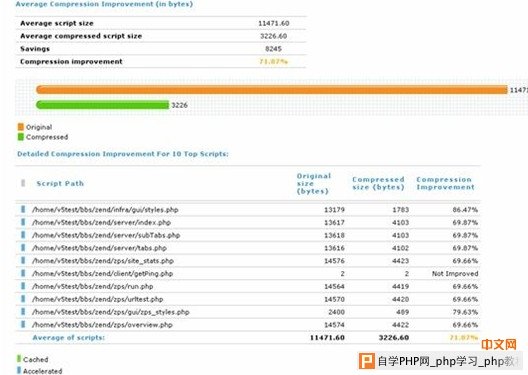Click the green Compressed size bar
This screenshot has height=375, width=528.
click(x=102, y=105)
